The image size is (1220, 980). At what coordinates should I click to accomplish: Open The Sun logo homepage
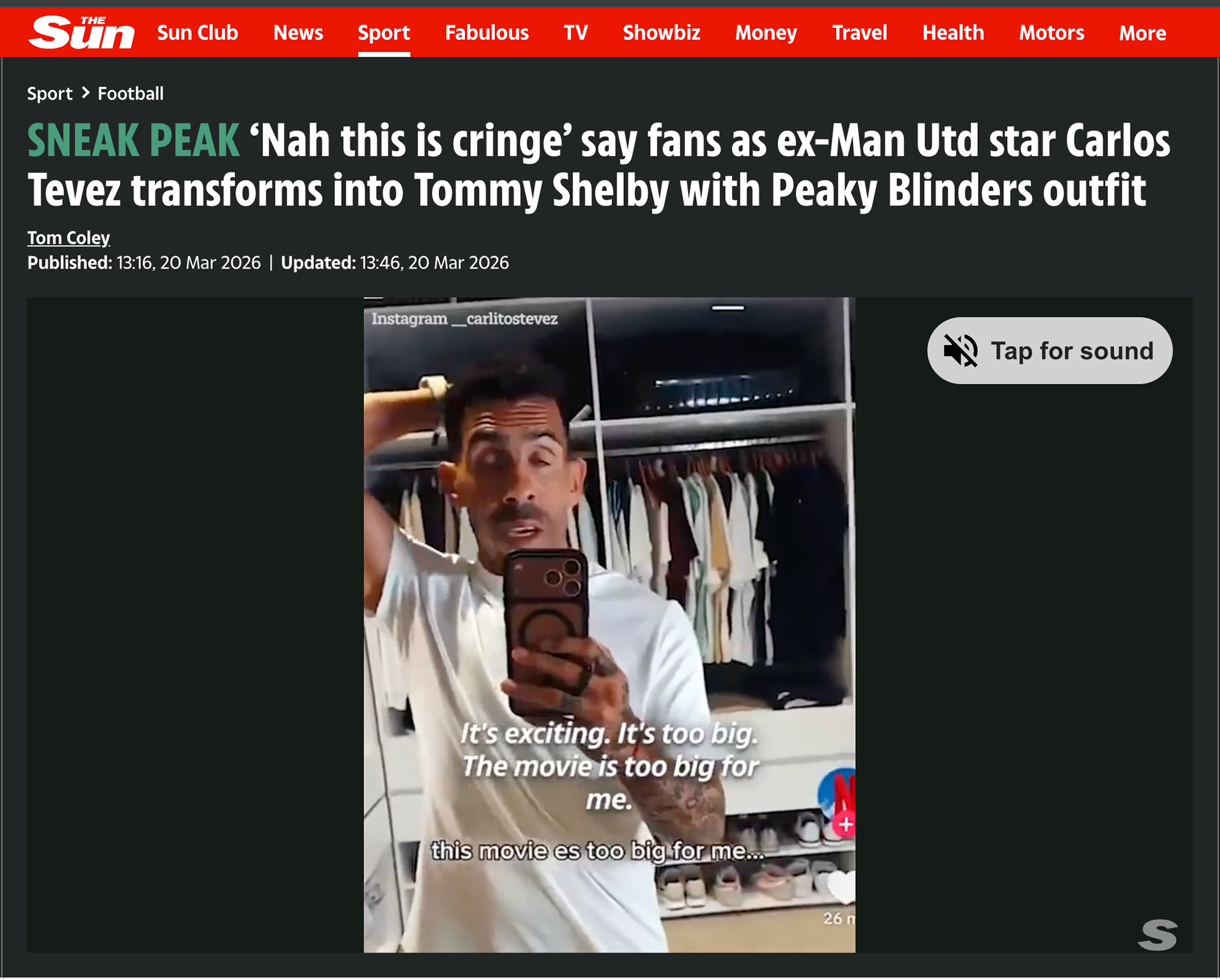81,32
